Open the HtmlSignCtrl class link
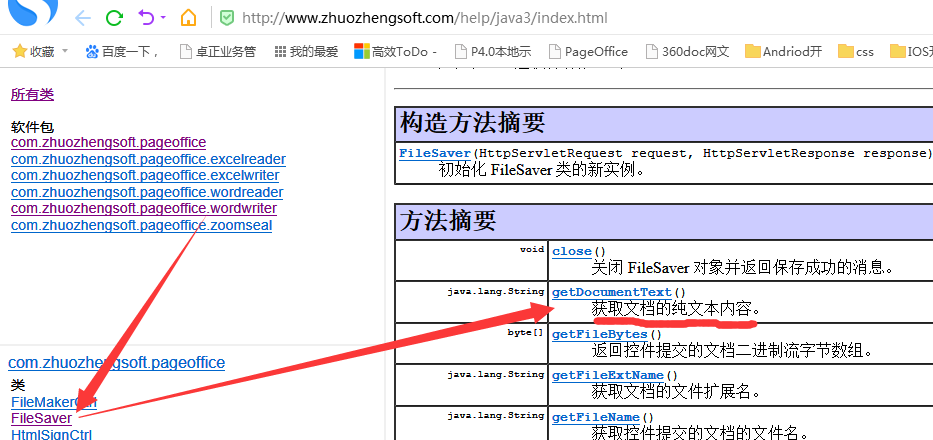The image size is (933, 440). pyautogui.click(x=51, y=434)
